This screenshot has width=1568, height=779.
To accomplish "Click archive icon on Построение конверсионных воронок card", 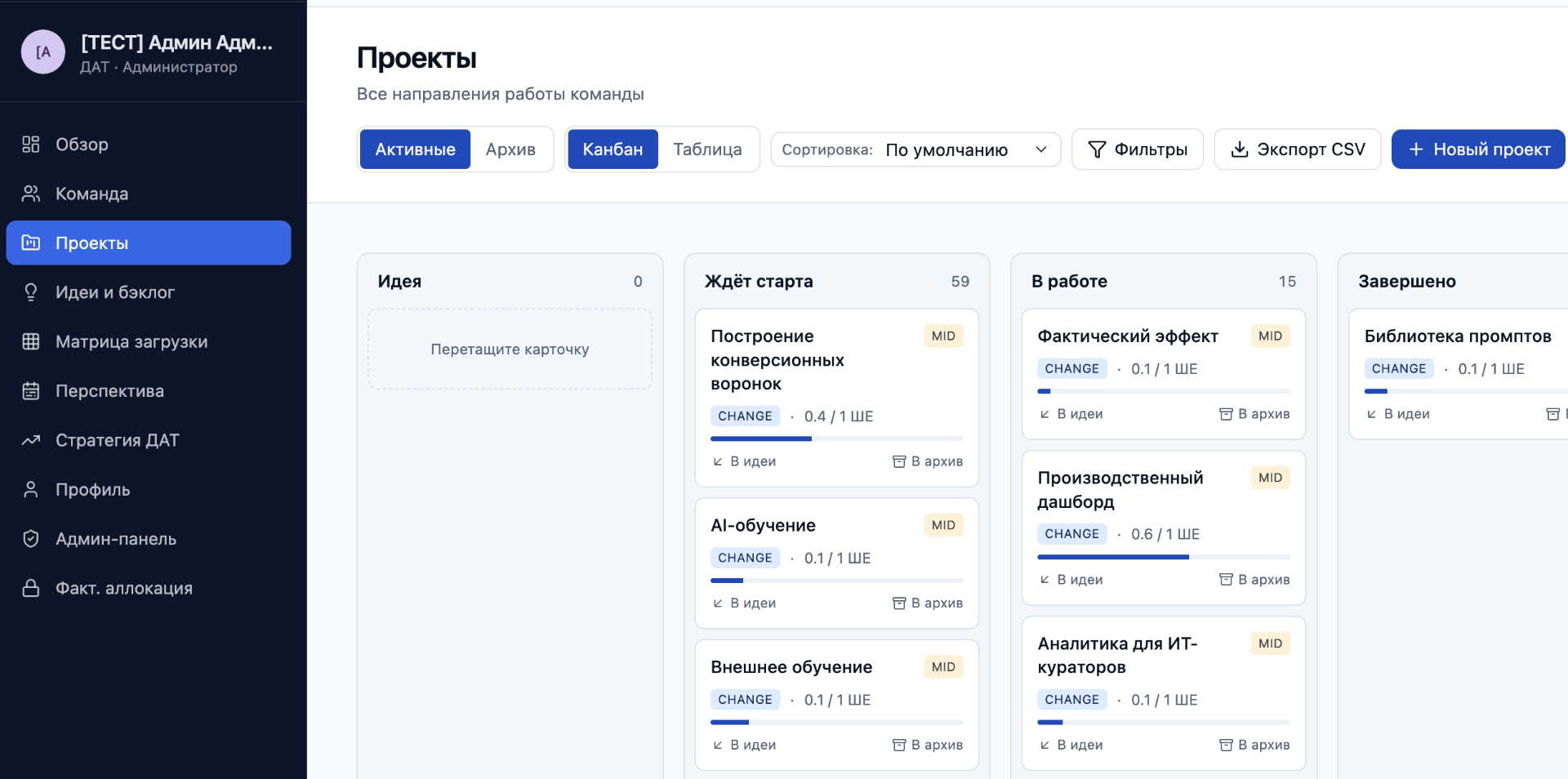I will (x=899, y=461).
